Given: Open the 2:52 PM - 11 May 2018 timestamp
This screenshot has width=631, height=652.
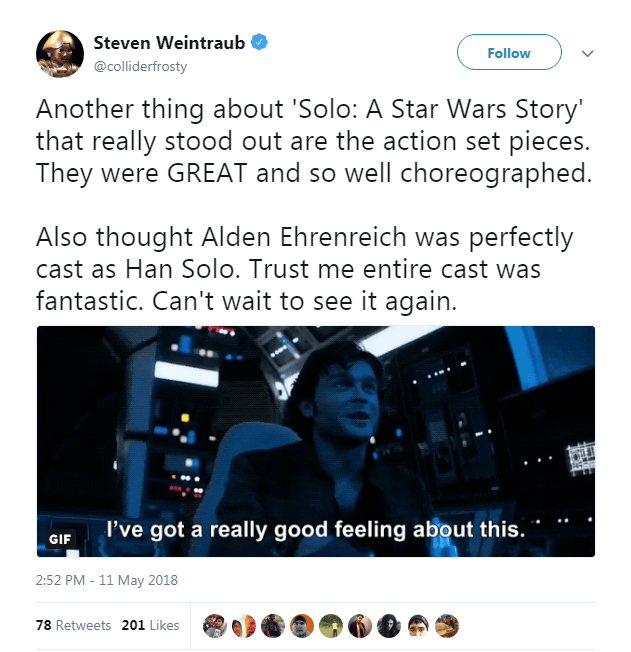Looking at the screenshot, I should tap(107, 580).
